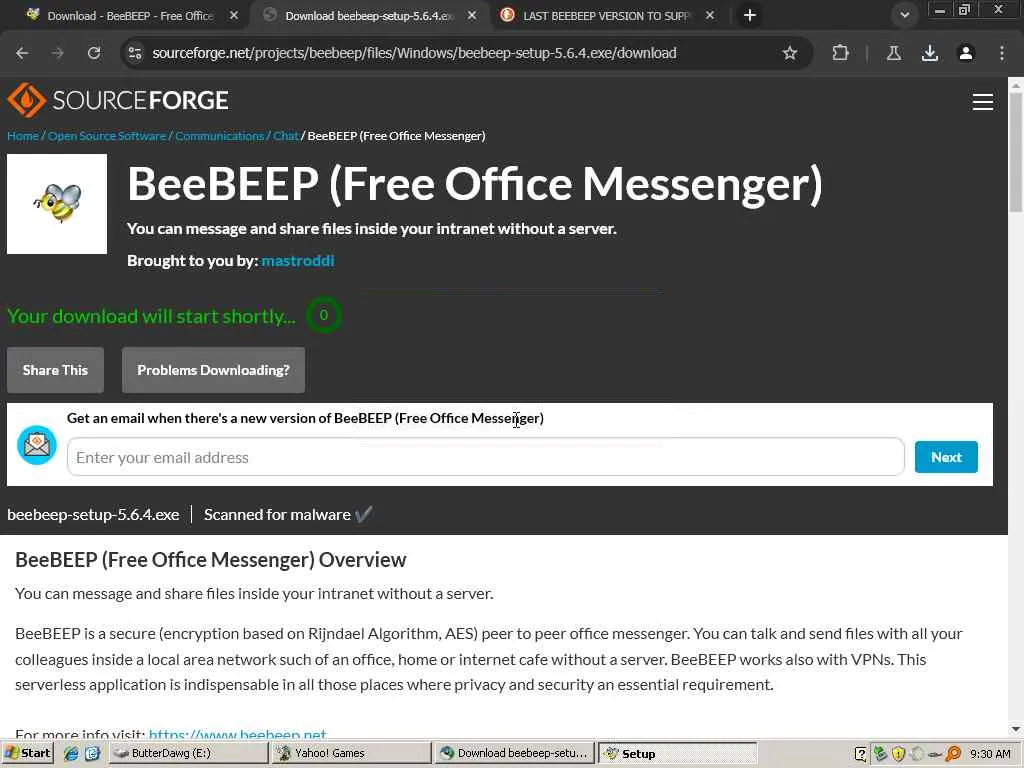This screenshot has width=1024, height=768.
Task: Click the address bar URL
Action: click(414, 53)
